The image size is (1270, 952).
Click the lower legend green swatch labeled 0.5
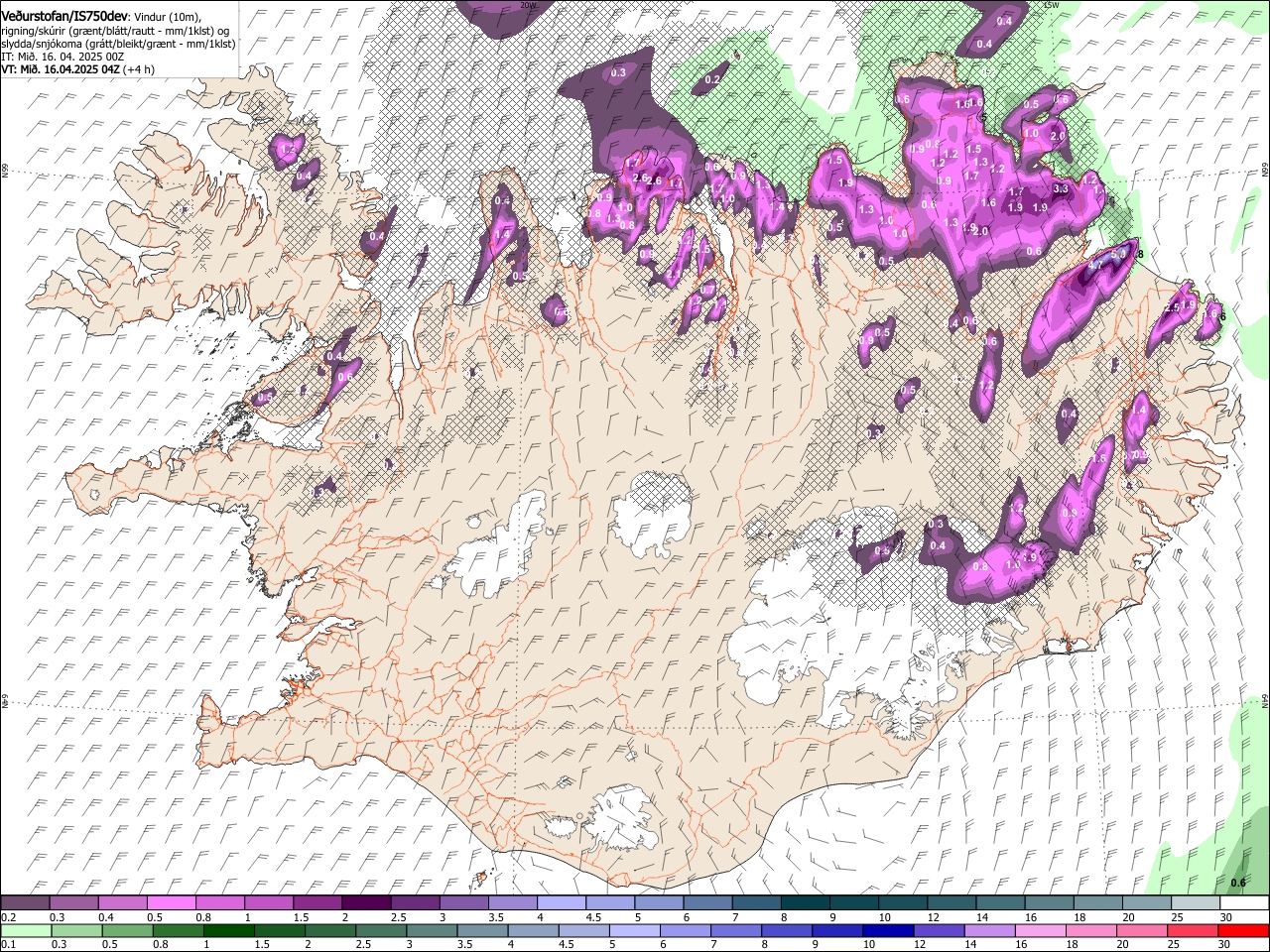click(128, 930)
